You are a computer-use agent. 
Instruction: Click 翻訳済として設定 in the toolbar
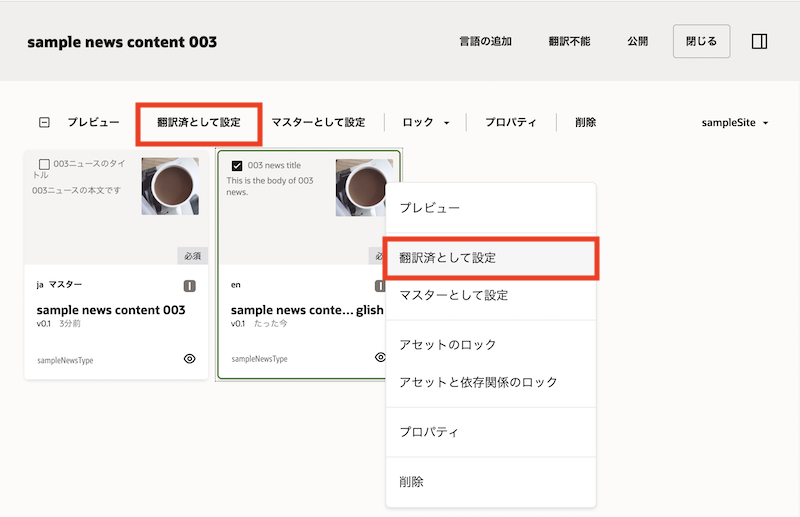click(x=199, y=123)
